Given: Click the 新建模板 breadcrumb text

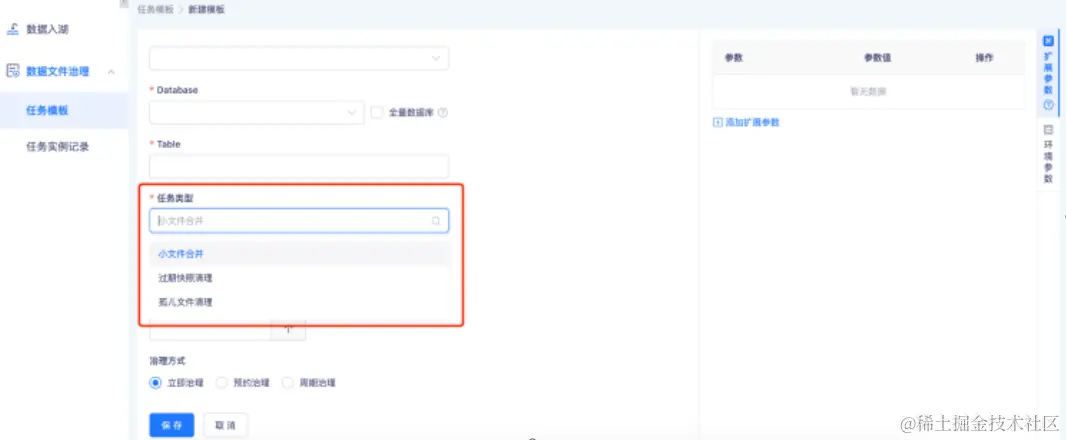Looking at the screenshot, I should click(x=207, y=10).
